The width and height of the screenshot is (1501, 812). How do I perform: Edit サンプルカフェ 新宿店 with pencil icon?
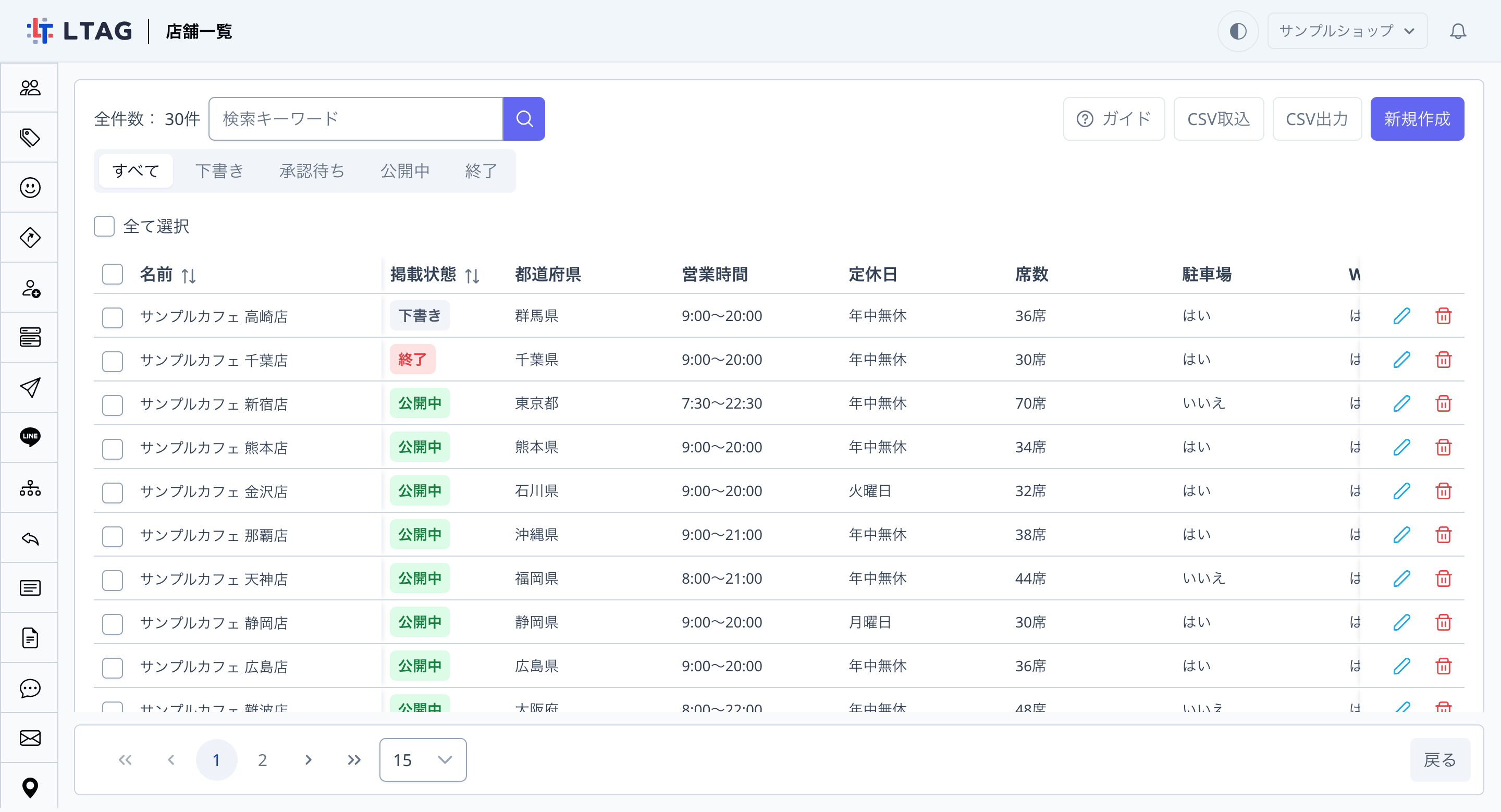(x=1401, y=403)
